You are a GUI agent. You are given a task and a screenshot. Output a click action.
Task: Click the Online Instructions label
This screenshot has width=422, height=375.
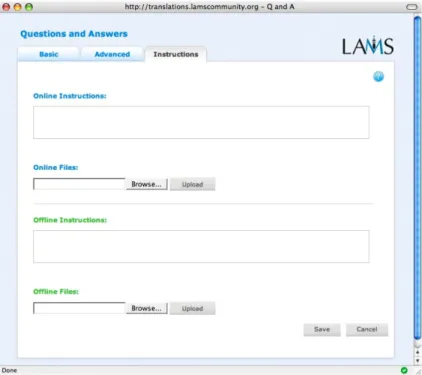tap(70, 96)
